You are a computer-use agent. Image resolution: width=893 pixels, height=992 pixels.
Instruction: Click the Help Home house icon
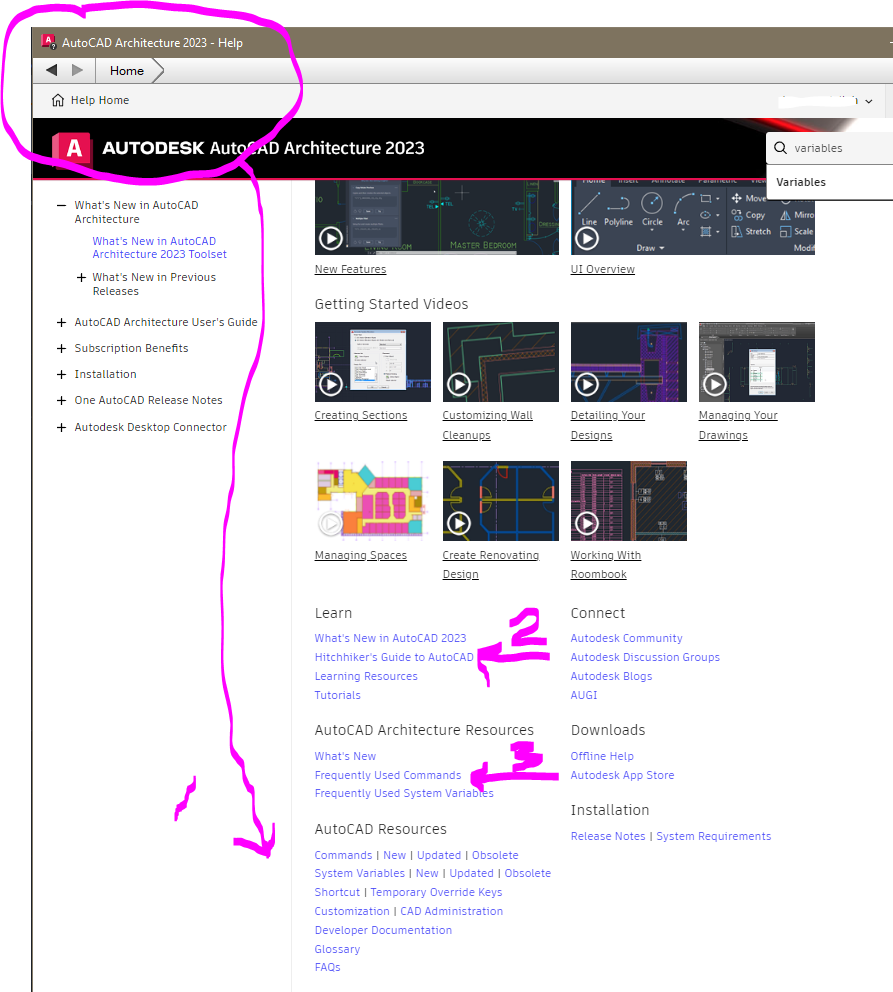click(x=60, y=100)
